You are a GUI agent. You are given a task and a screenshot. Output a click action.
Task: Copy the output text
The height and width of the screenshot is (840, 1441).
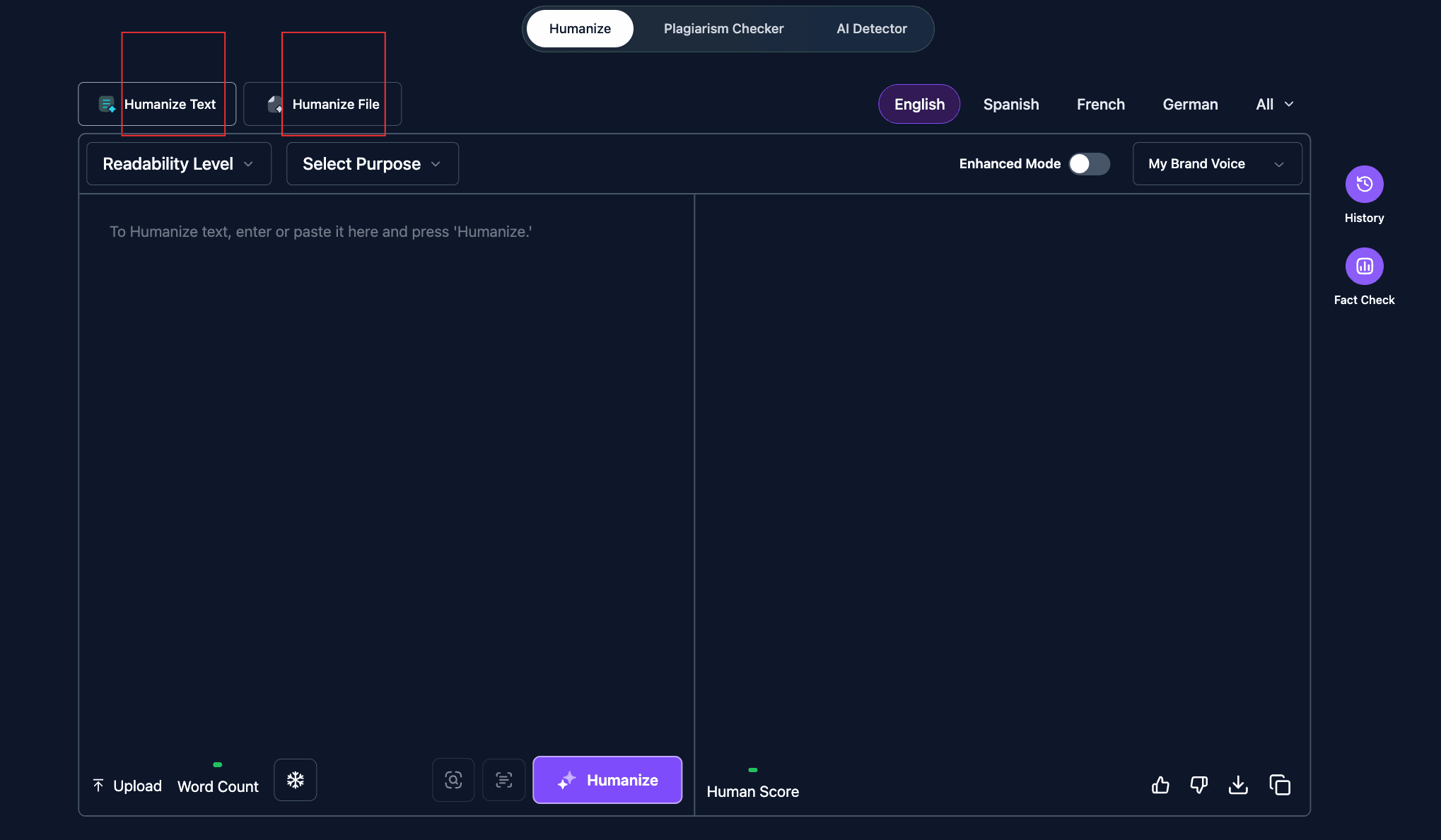click(x=1280, y=785)
